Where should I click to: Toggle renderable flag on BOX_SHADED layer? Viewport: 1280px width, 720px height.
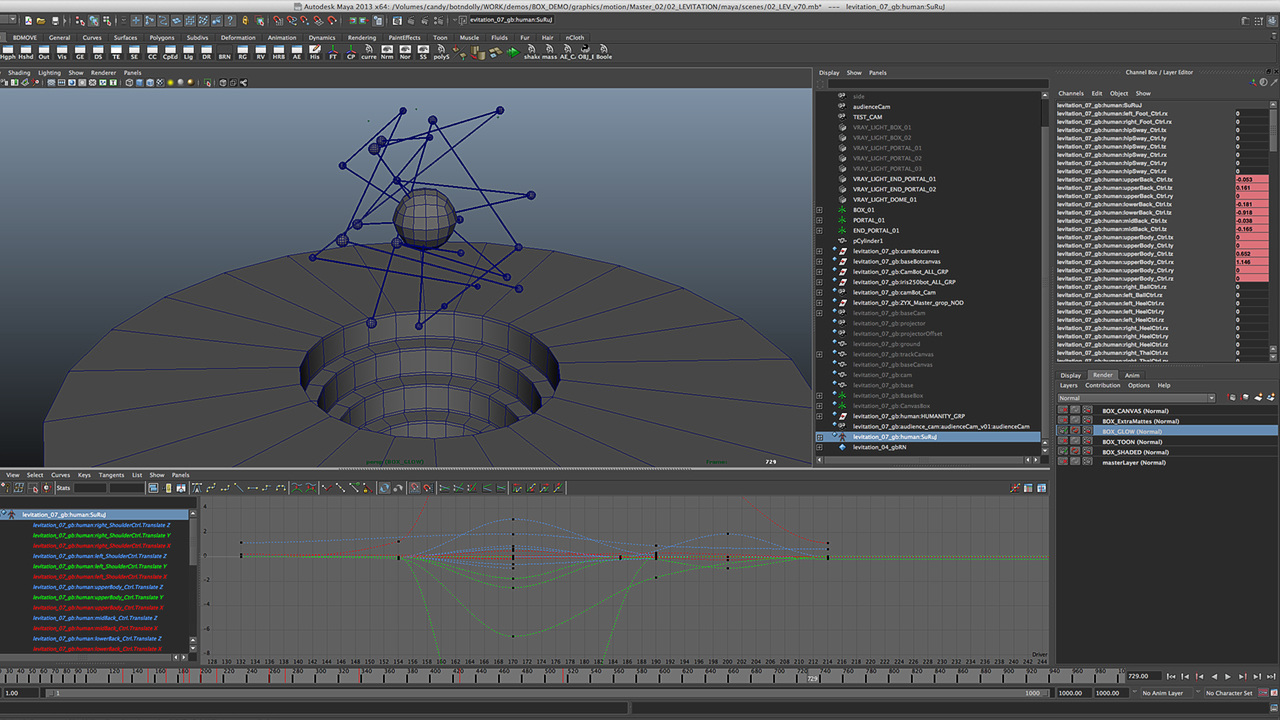(x=1063, y=452)
